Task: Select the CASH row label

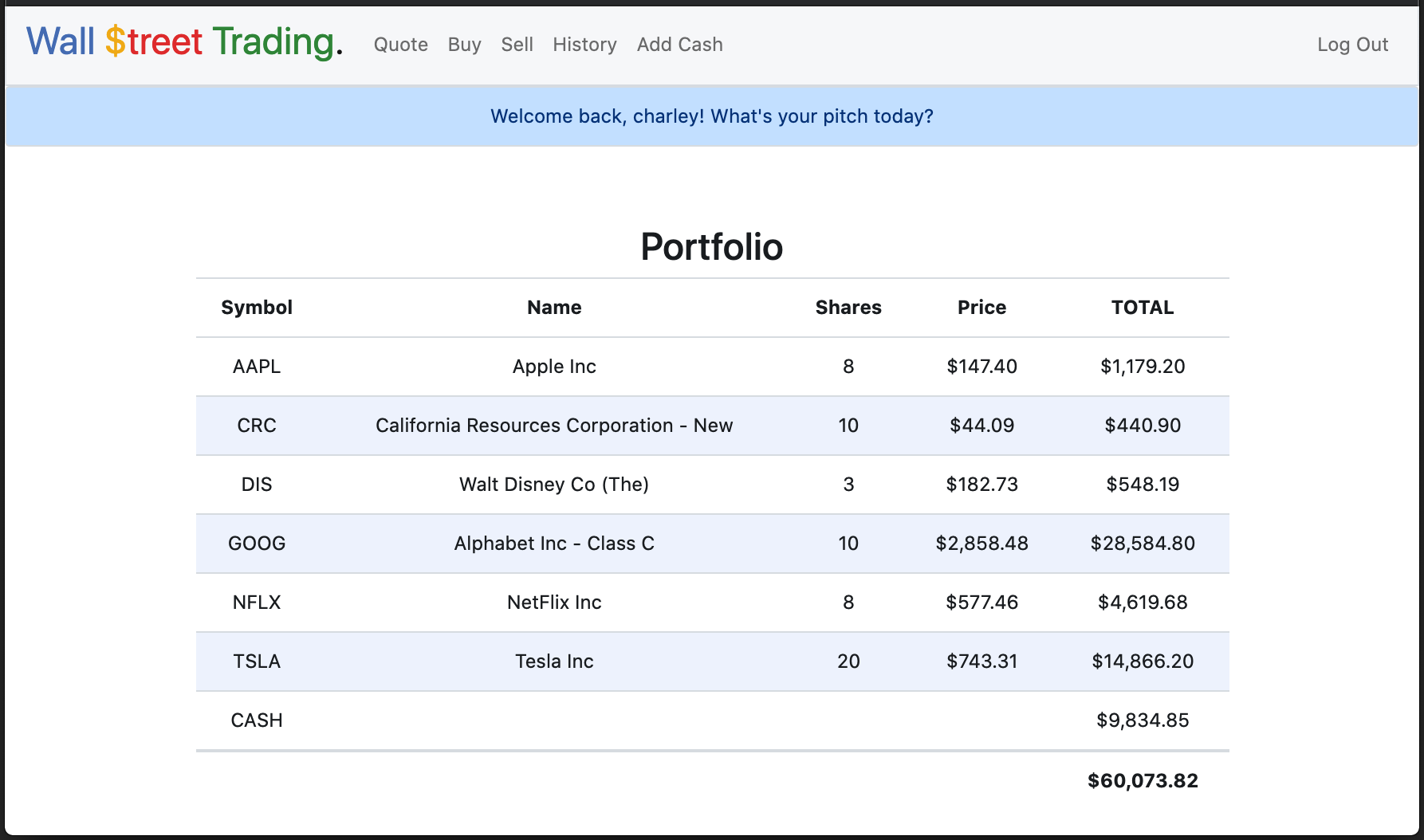Action: 257,720
